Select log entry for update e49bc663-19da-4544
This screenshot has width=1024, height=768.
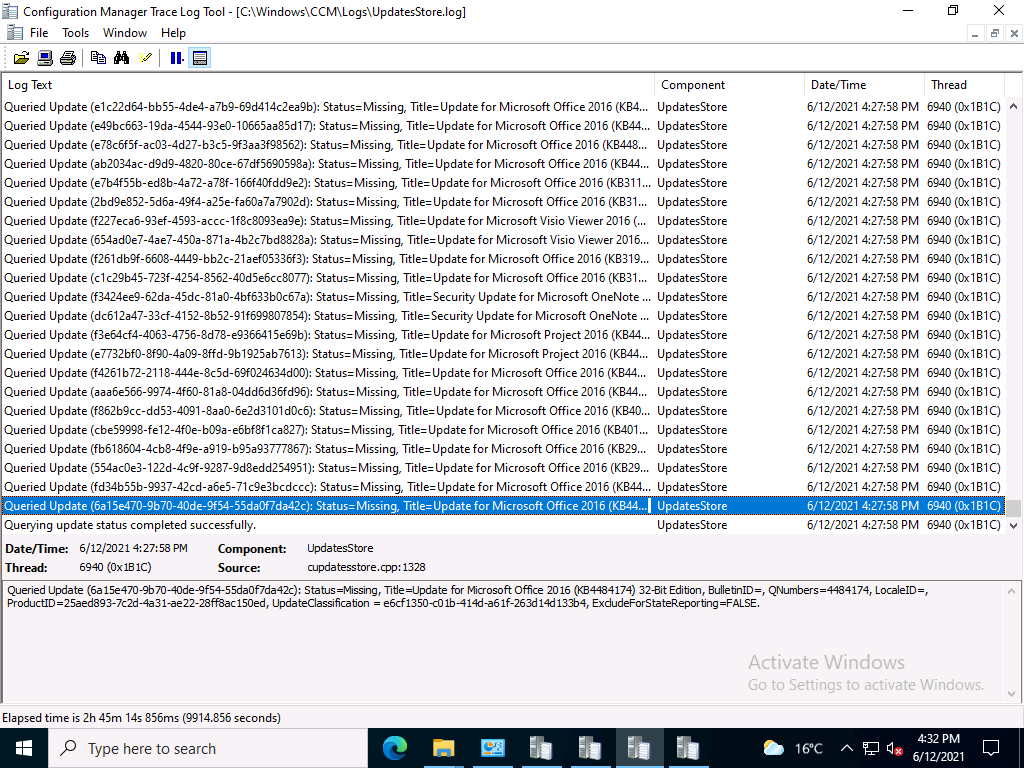[x=503, y=125]
